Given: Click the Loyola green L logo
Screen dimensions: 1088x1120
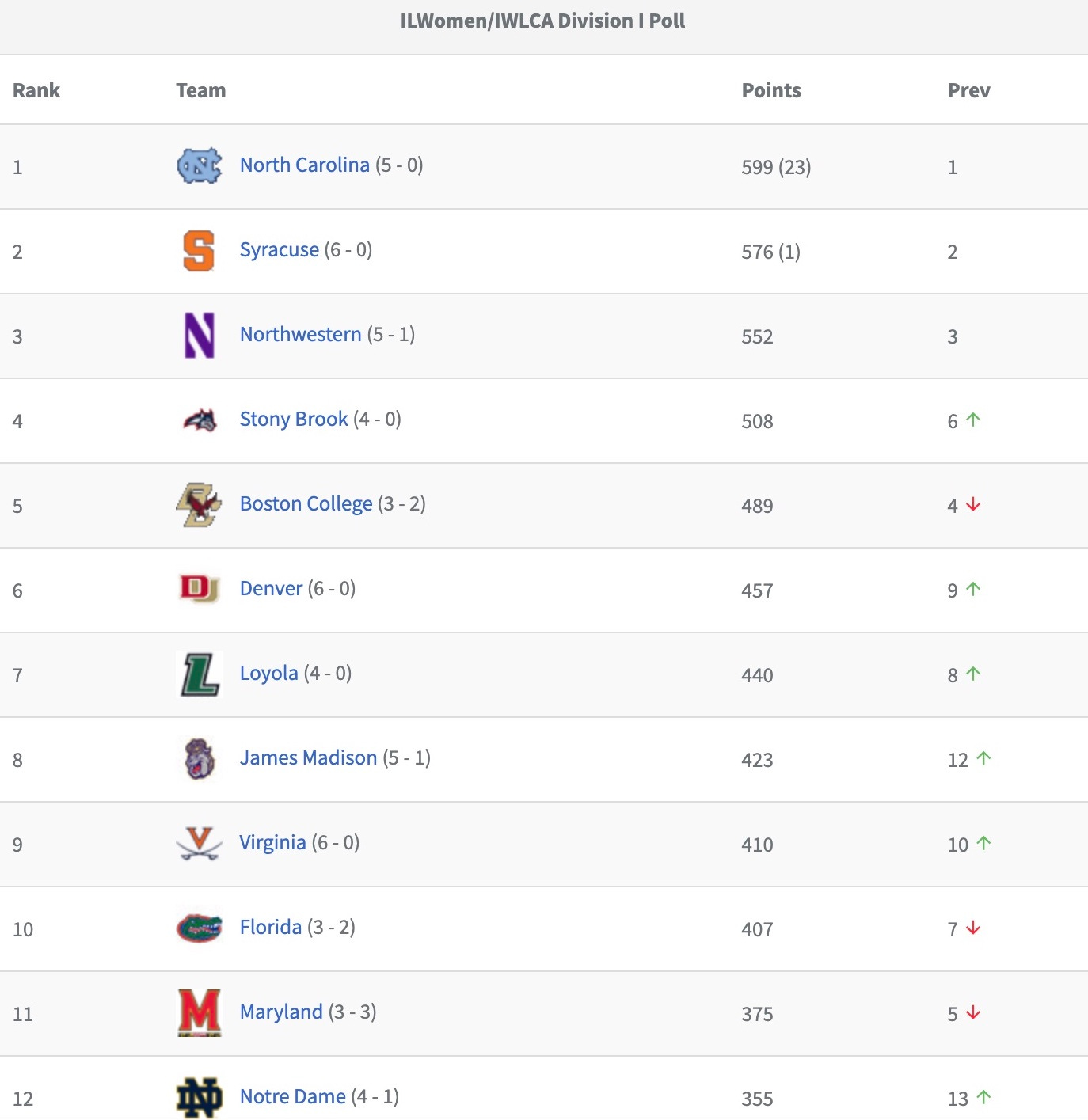Looking at the screenshot, I should point(200,674).
